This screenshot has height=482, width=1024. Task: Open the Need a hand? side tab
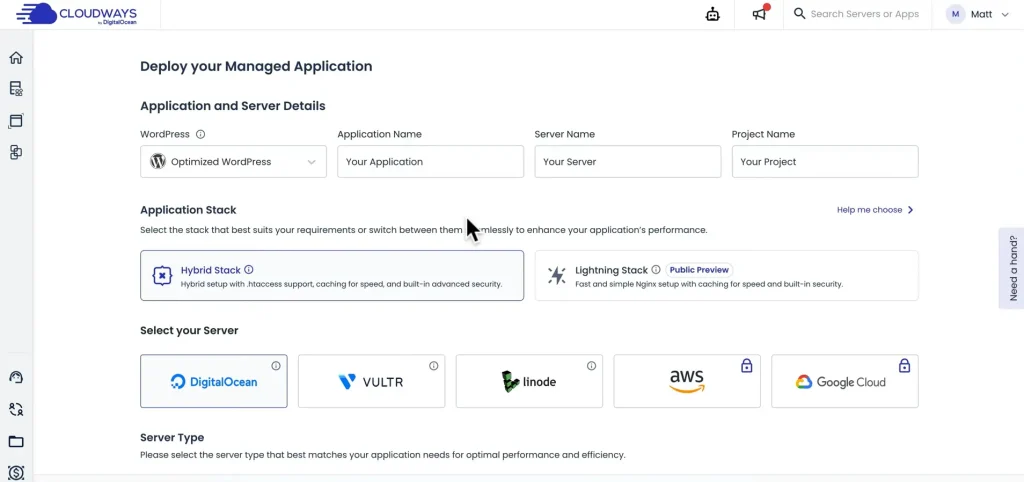[1012, 268]
